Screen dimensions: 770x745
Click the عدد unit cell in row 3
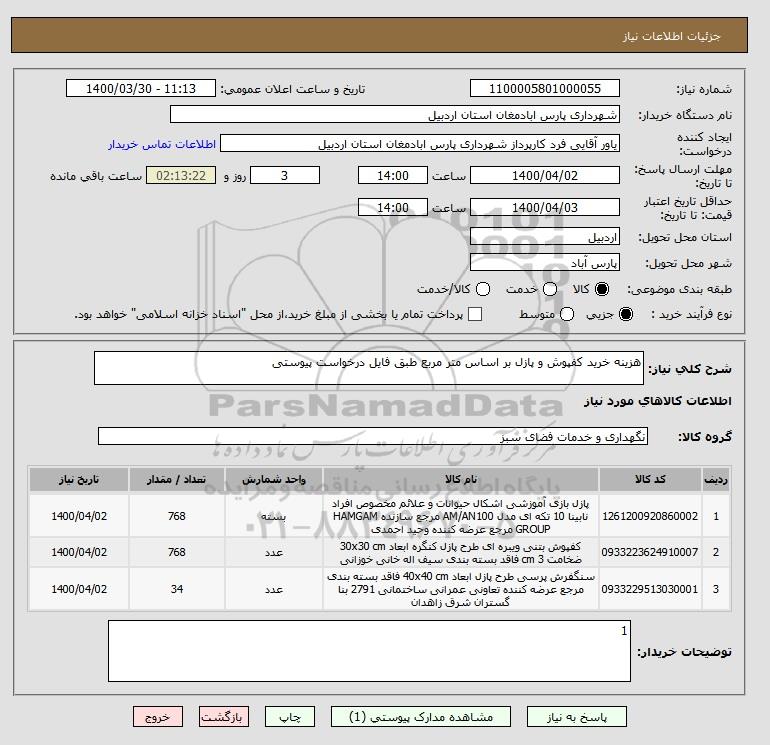274,589
